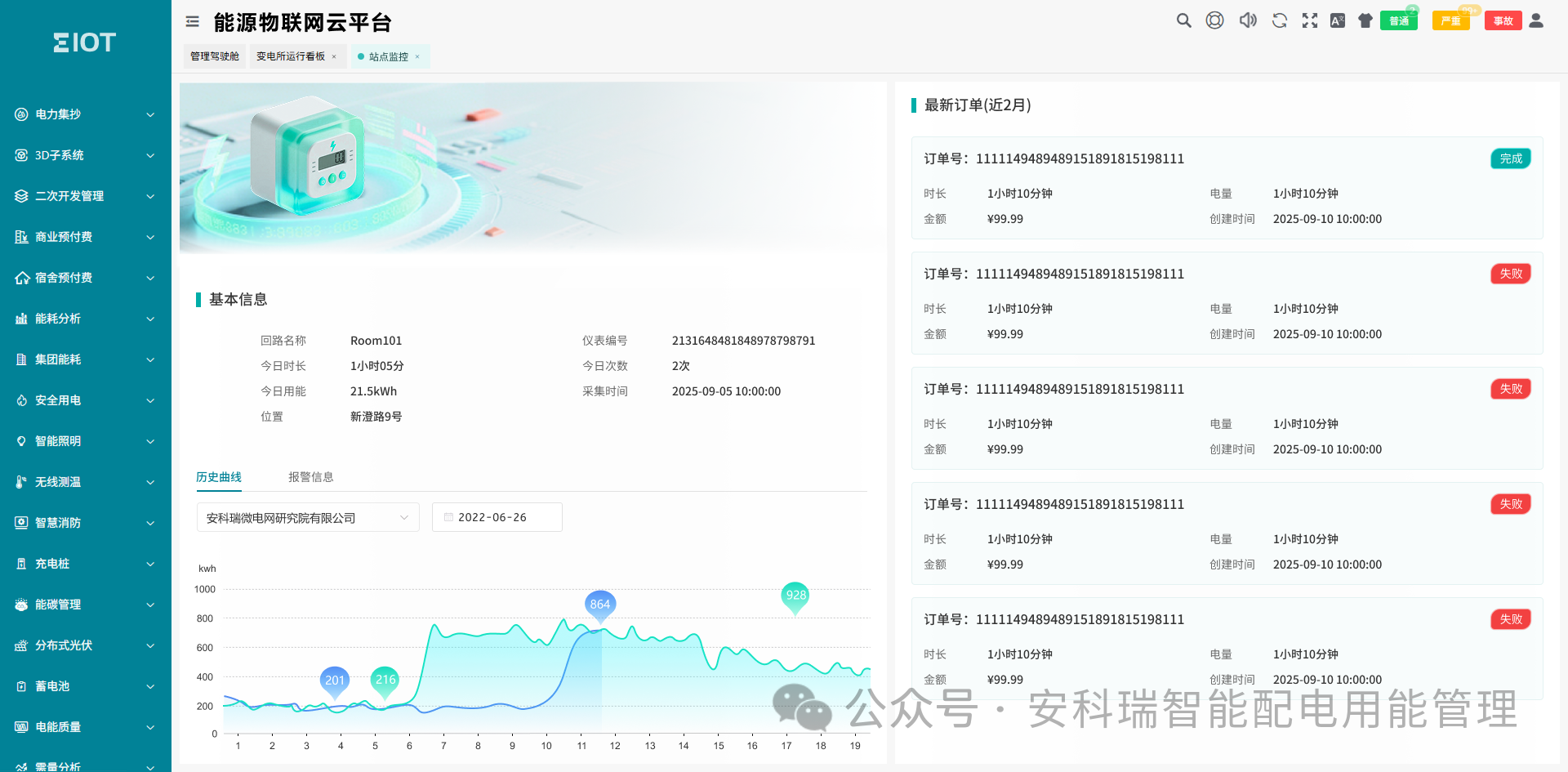
Task: Expand the 安全用电 menu chevron
Action: click(150, 400)
